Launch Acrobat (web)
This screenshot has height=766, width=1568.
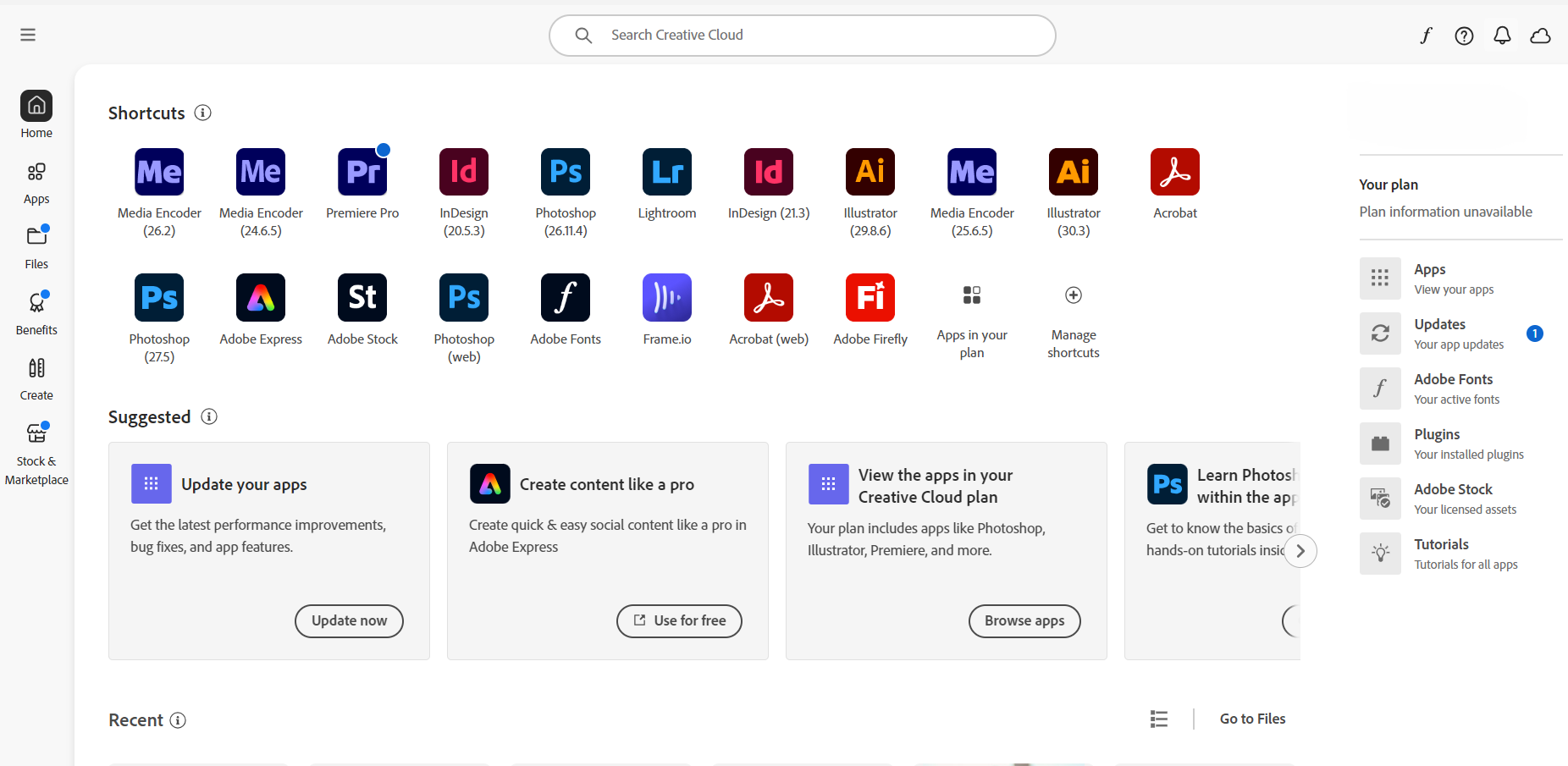pos(769,298)
